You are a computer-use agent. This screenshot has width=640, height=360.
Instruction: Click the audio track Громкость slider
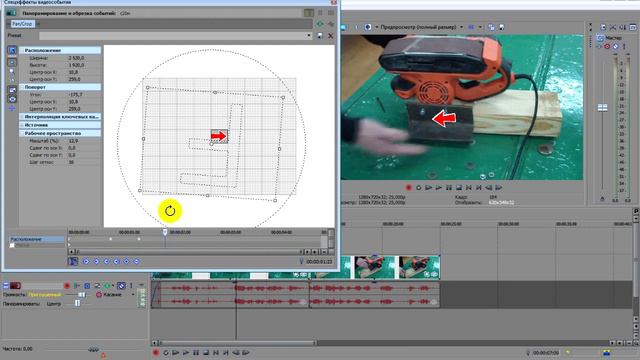click(82, 295)
